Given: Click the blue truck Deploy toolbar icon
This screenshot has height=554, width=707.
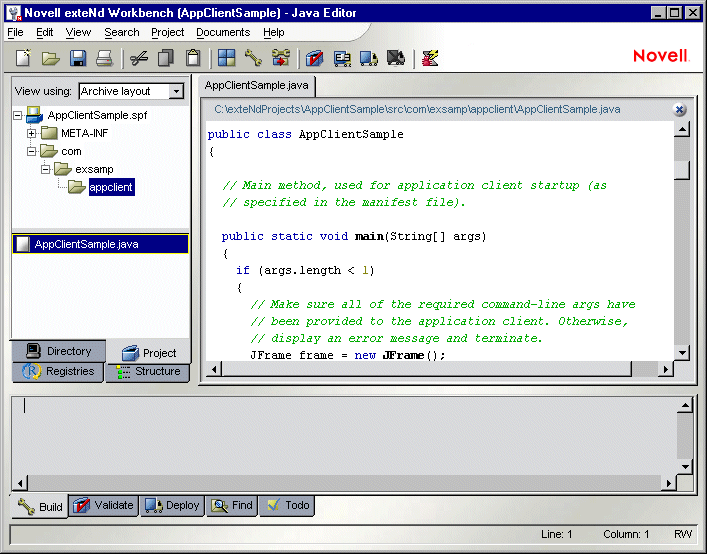Looking at the screenshot, I should 369,58.
